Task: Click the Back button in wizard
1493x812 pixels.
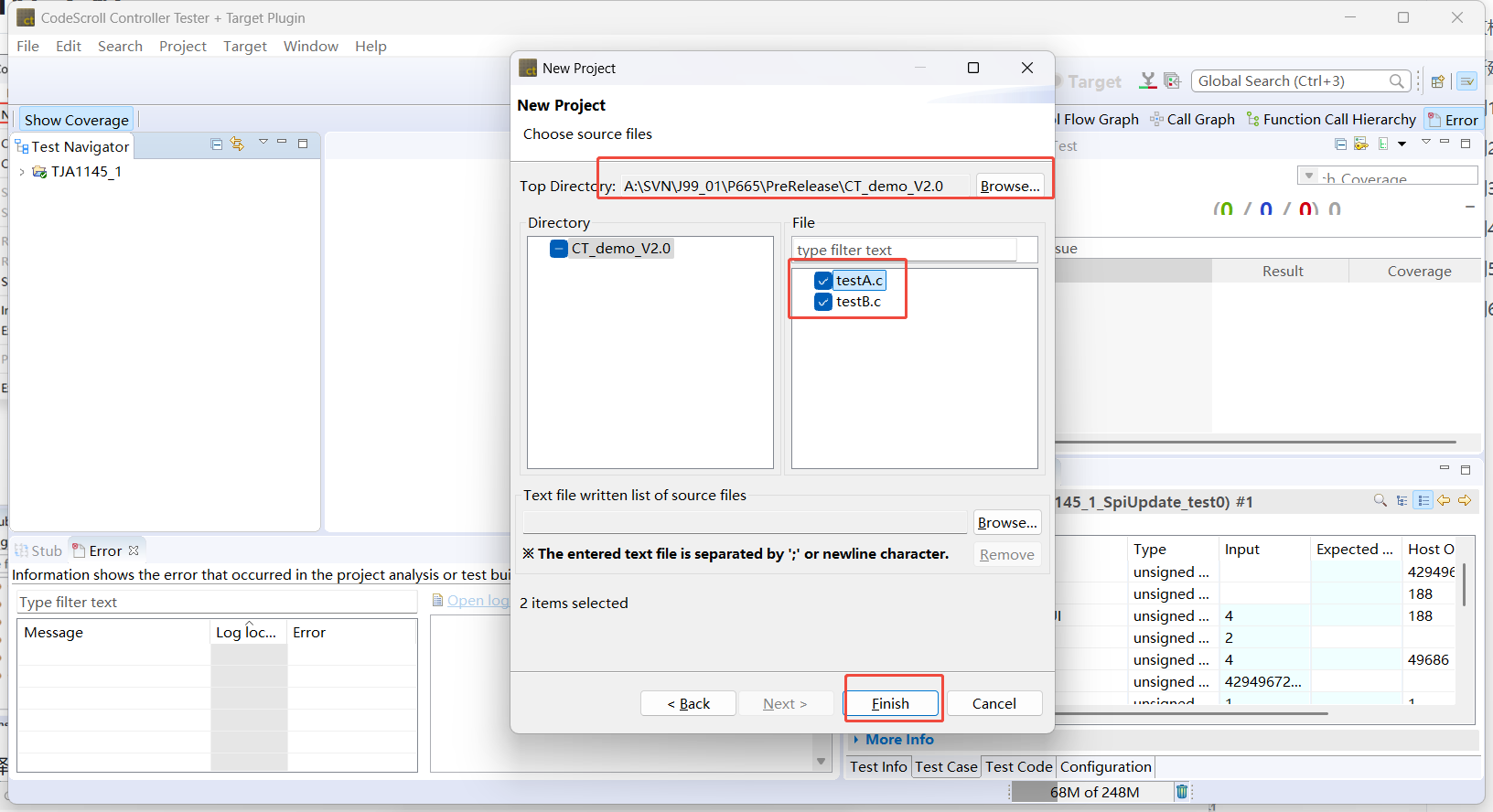Action: [x=689, y=703]
